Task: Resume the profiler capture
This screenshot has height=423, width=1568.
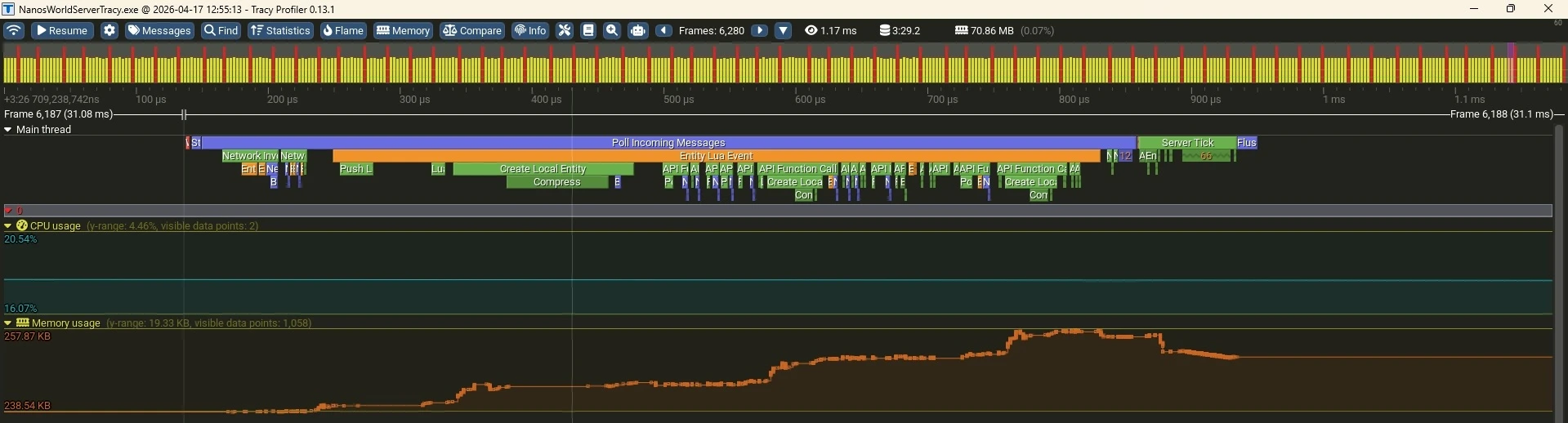Action: coord(62,30)
